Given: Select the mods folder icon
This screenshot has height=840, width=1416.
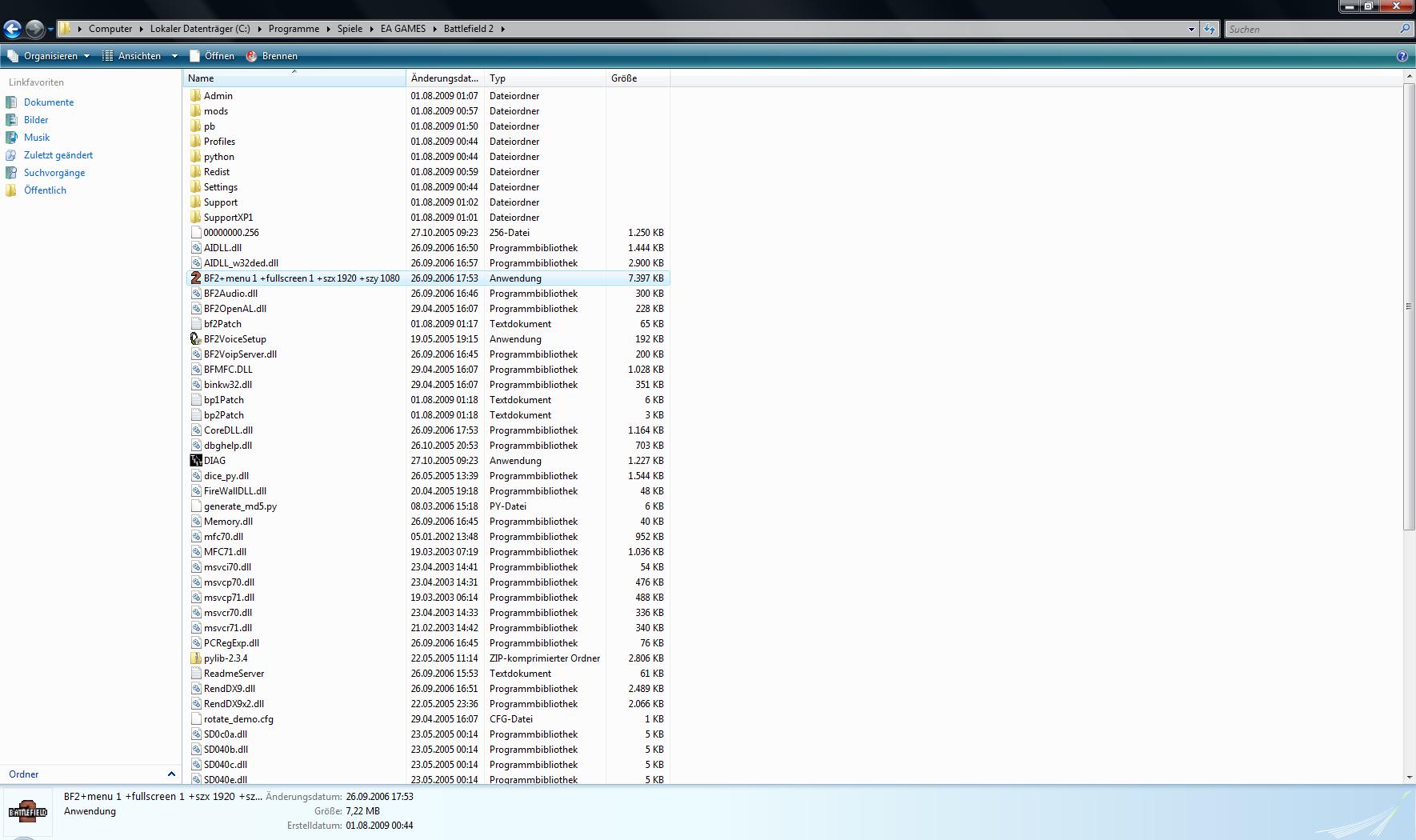Looking at the screenshot, I should pyautogui.click(x=196, y=111).
